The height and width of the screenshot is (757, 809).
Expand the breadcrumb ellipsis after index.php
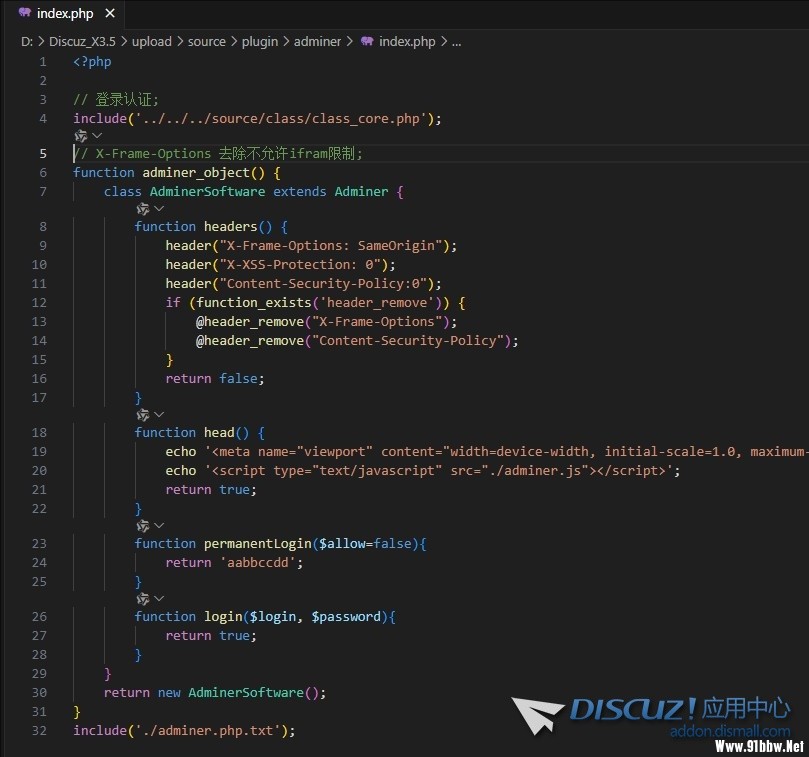click(x=456, y=42)
